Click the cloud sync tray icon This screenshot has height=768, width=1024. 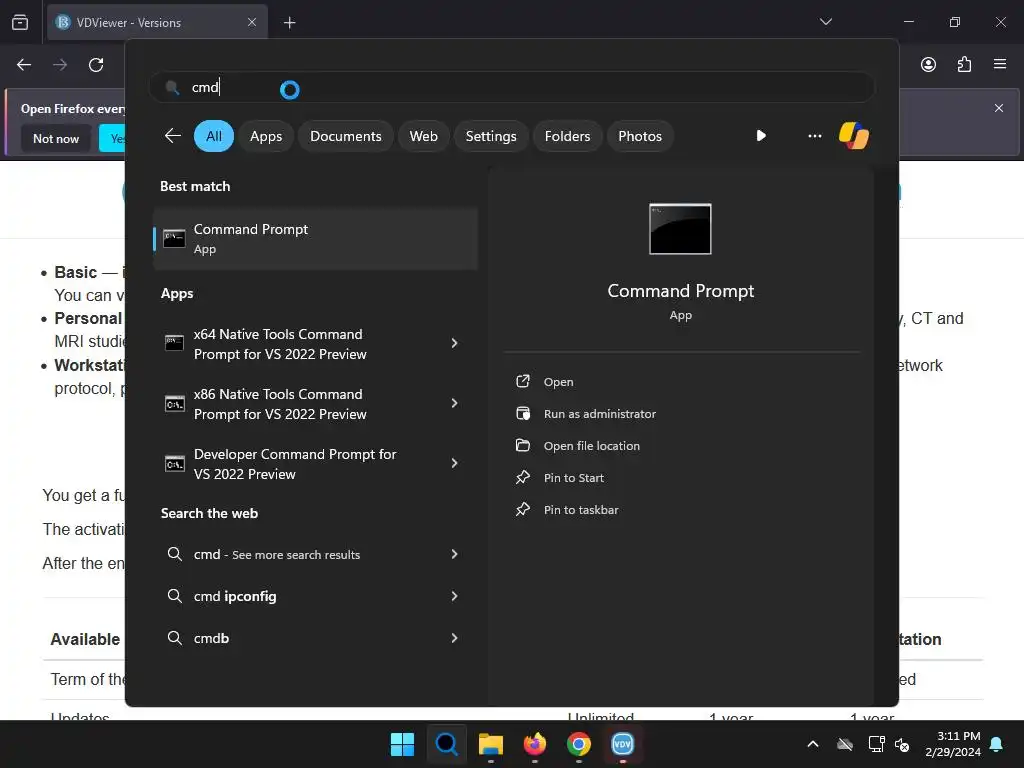point(844,744)
